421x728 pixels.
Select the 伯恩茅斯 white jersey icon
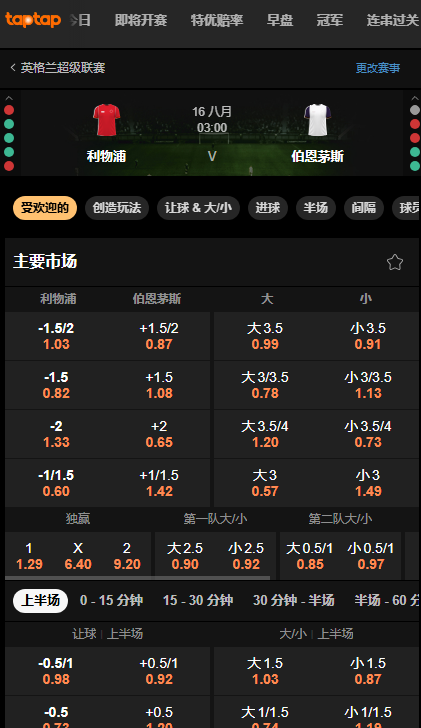coord(317,120)
